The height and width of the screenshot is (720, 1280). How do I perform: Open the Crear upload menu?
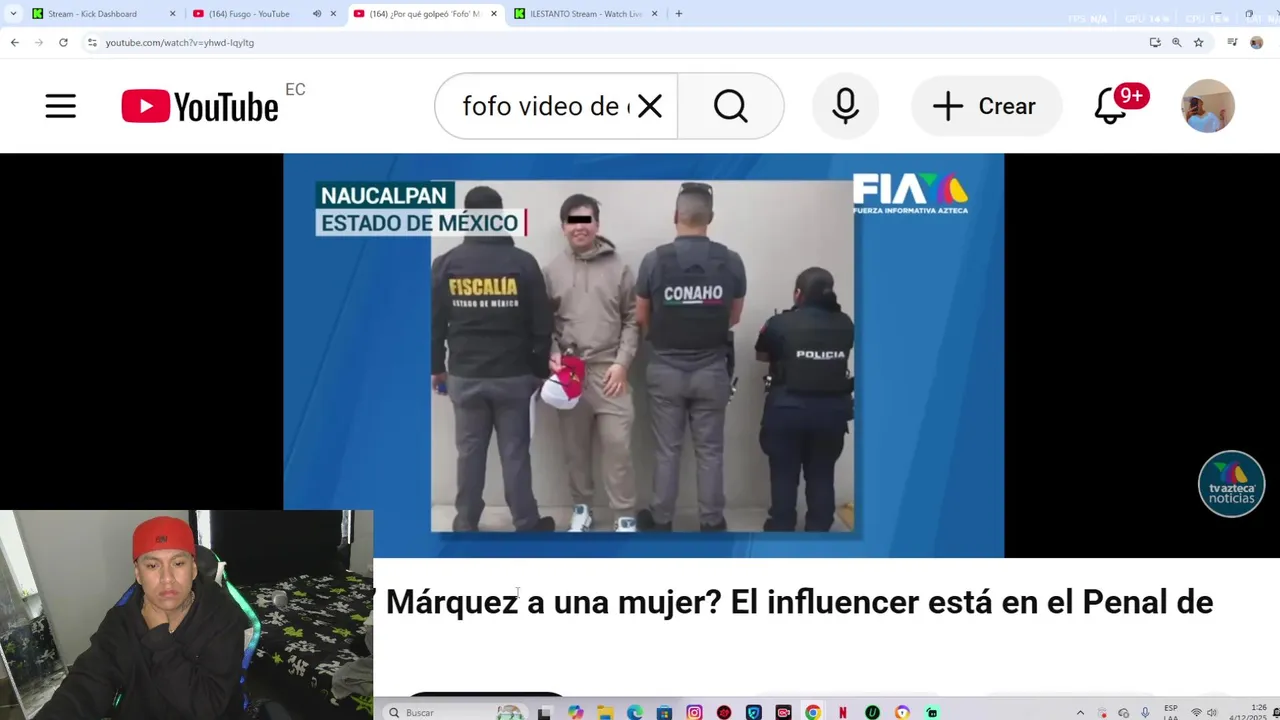click(985, 106)
